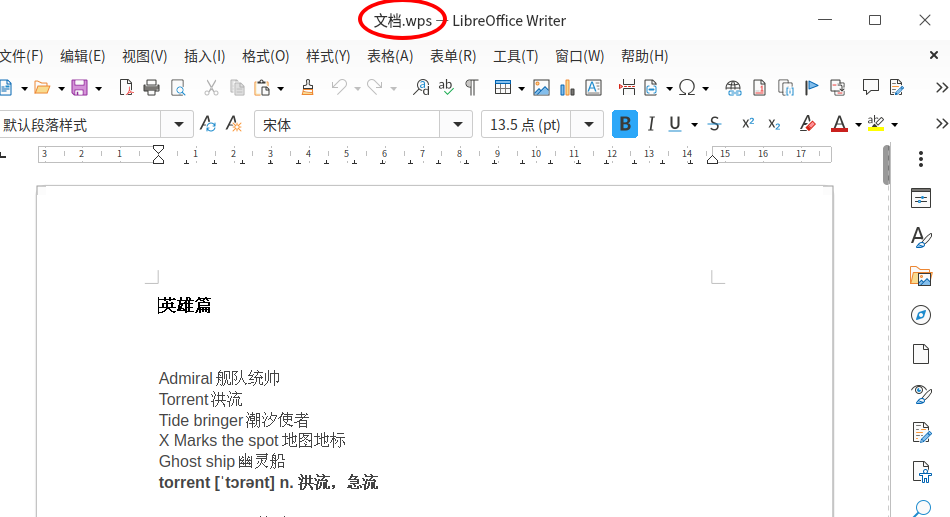Screen dimensions: 950x517
Task: Open sidebar settings three-dot menu
Action: click(921, 159)
